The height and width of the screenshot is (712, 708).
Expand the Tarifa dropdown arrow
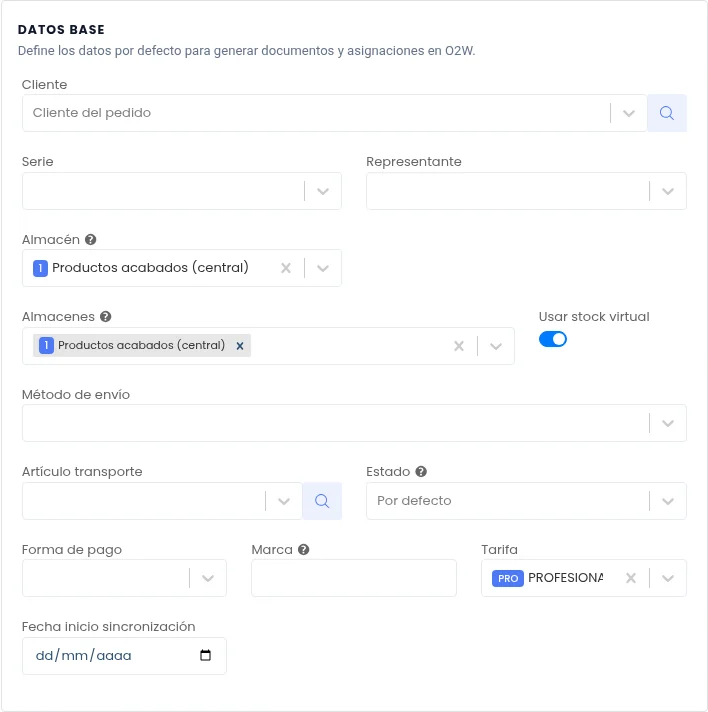(668, 578)
